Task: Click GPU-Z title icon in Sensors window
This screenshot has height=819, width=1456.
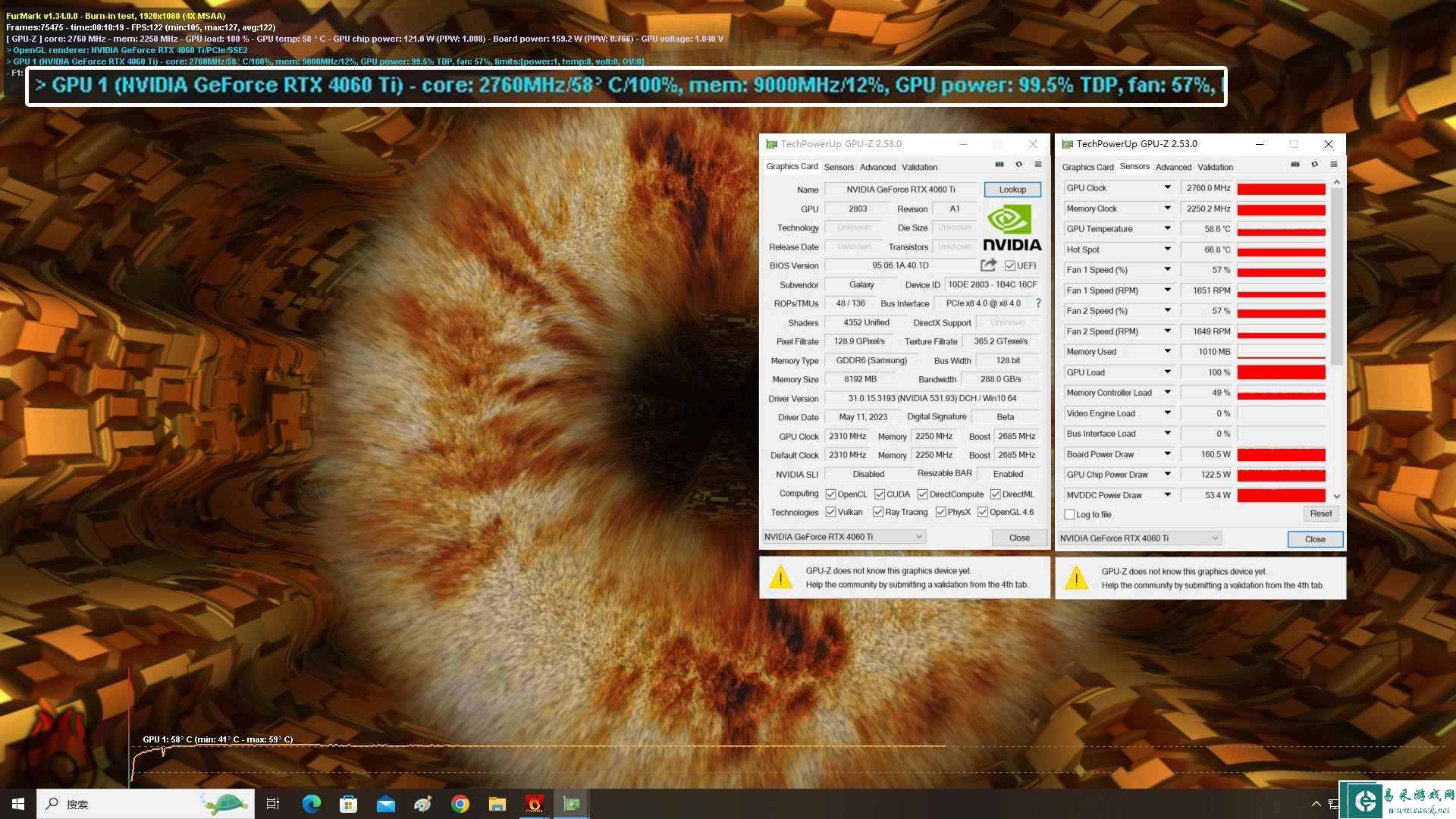Action: pyautogui.click(x=1067, y=143)
